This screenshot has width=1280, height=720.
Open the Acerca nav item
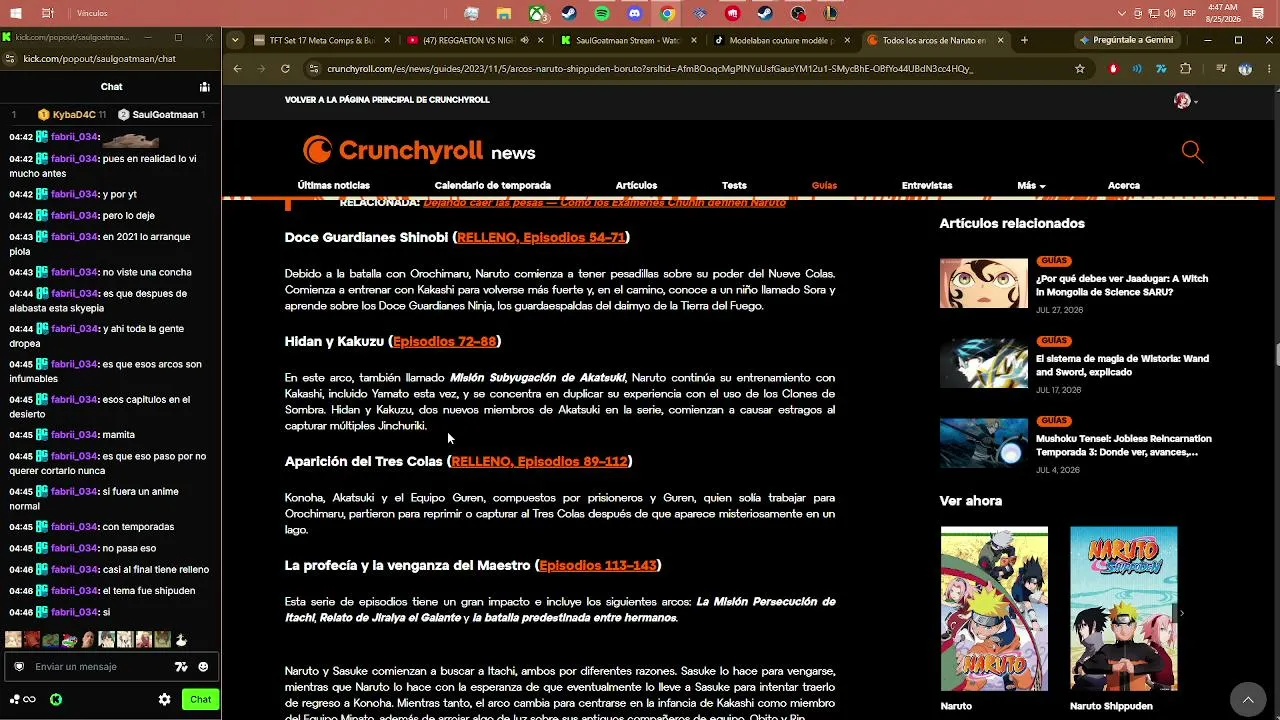(1123, 186)
